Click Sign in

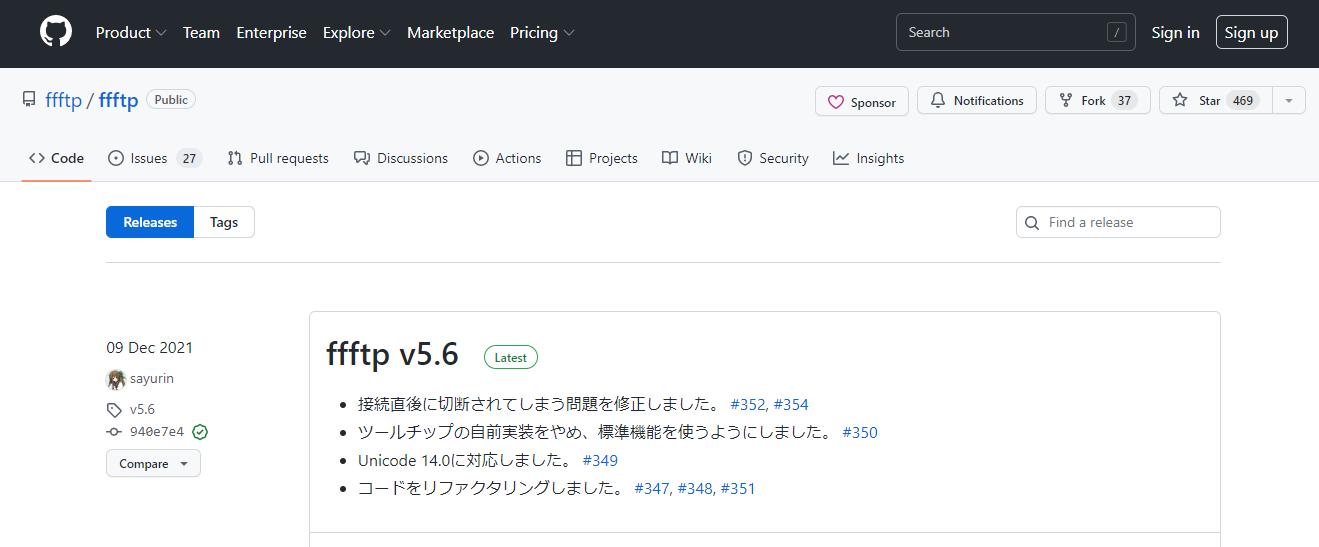(x=1175, y=33)
